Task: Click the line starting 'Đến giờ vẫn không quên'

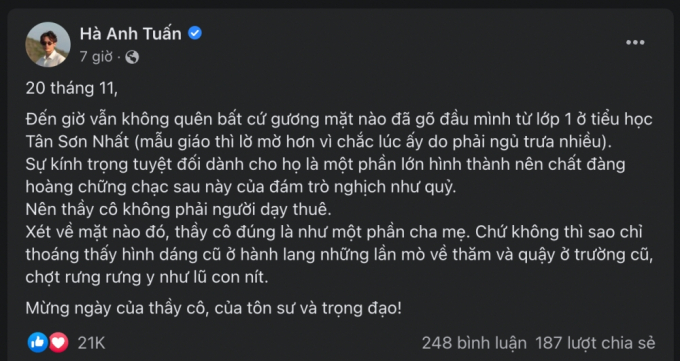Action: coord(339,119)
